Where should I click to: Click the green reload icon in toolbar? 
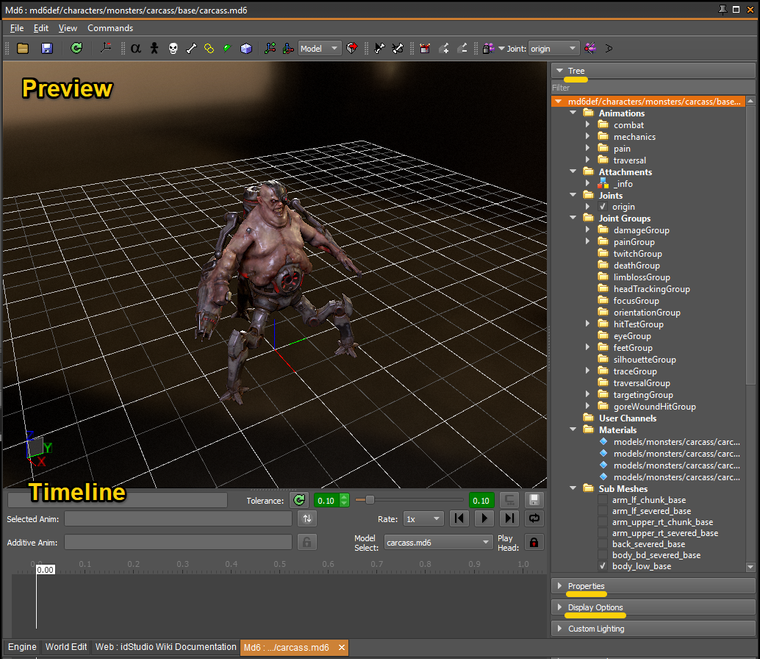tap(76, 48)
